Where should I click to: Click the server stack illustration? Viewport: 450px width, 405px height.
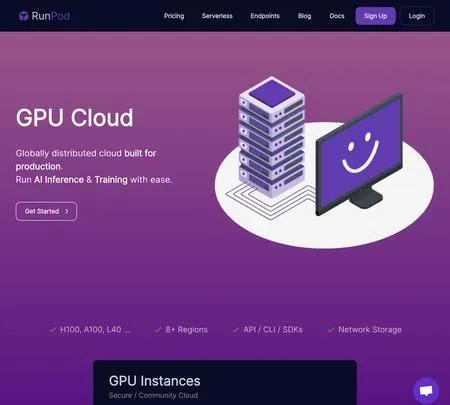coord(272,137)
